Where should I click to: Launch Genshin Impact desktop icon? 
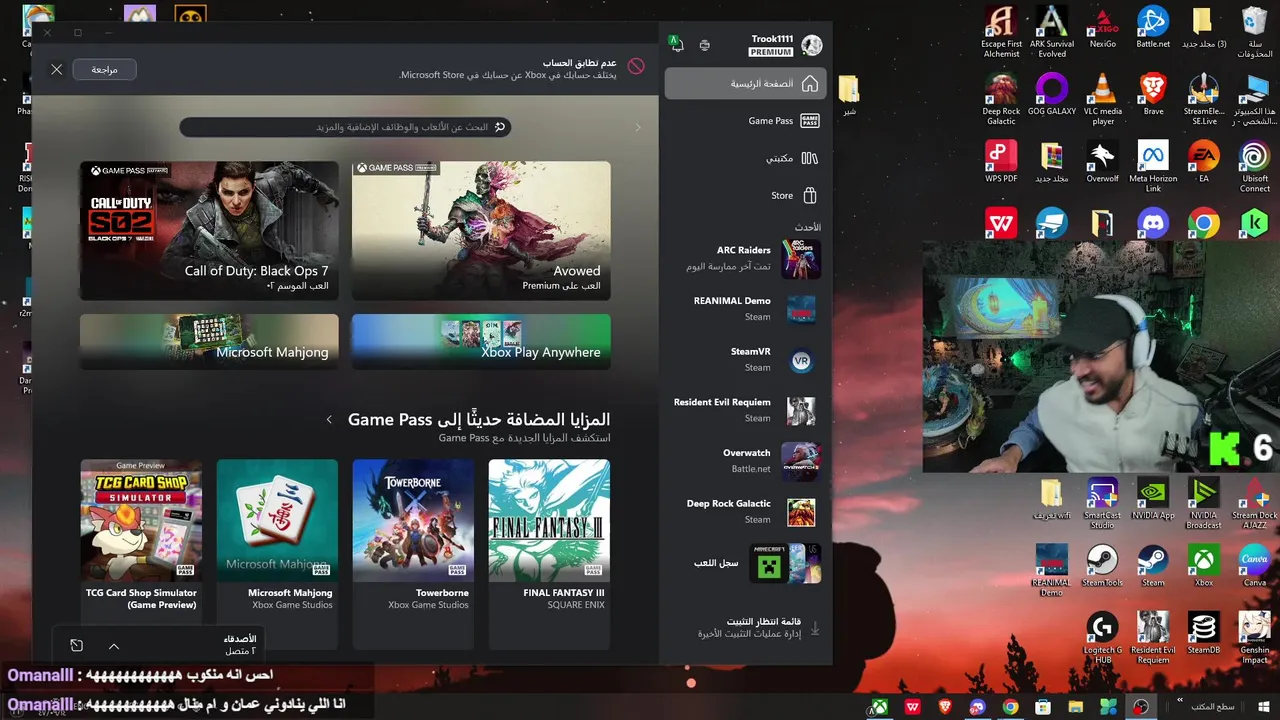(1255, 638)
